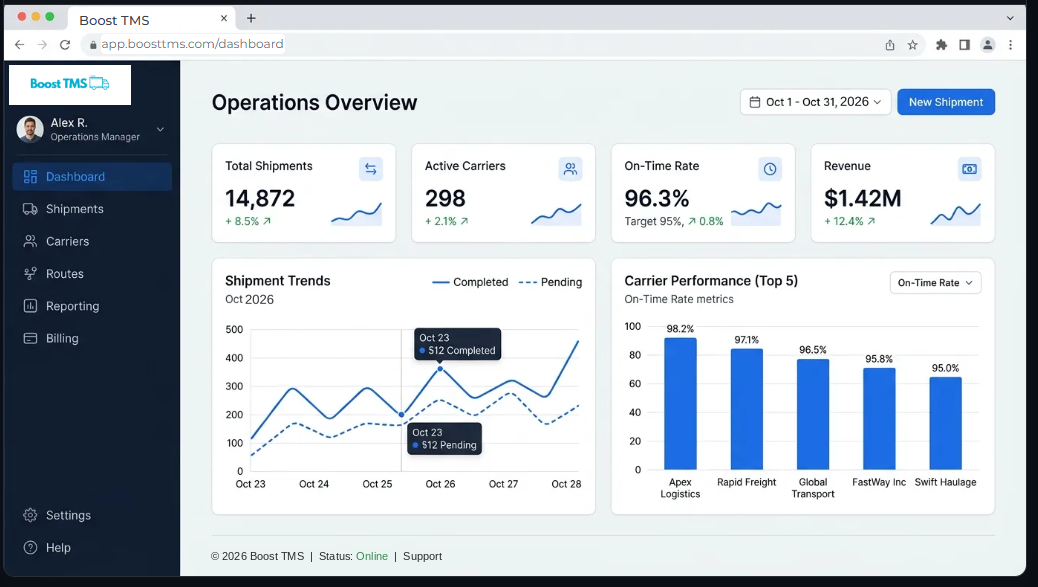Screen dimensions: 1038x587
Task: Go to Shipments in sidebar
Action: (92, 209)
